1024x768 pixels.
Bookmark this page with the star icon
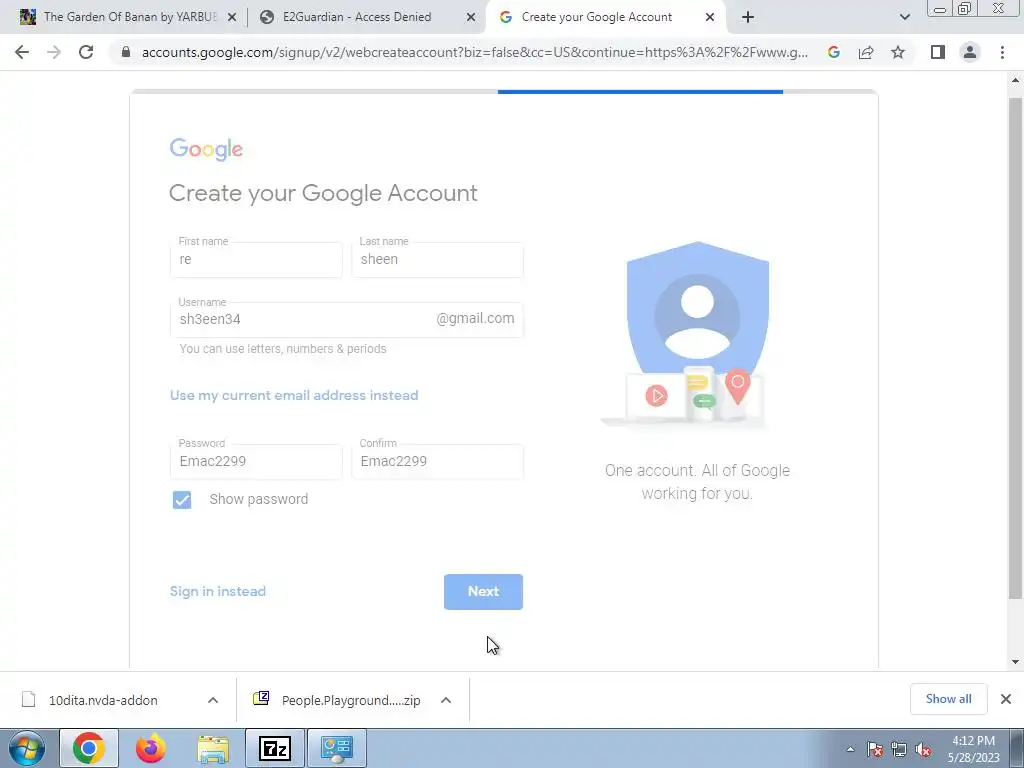point(898,52)
